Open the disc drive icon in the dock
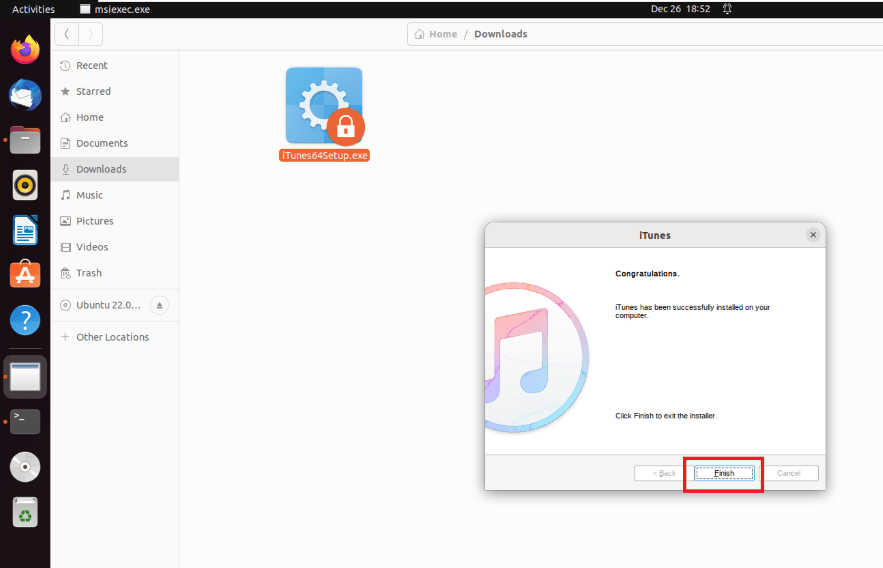The height and width of the screenshot is (568, 883). (25, 467)
